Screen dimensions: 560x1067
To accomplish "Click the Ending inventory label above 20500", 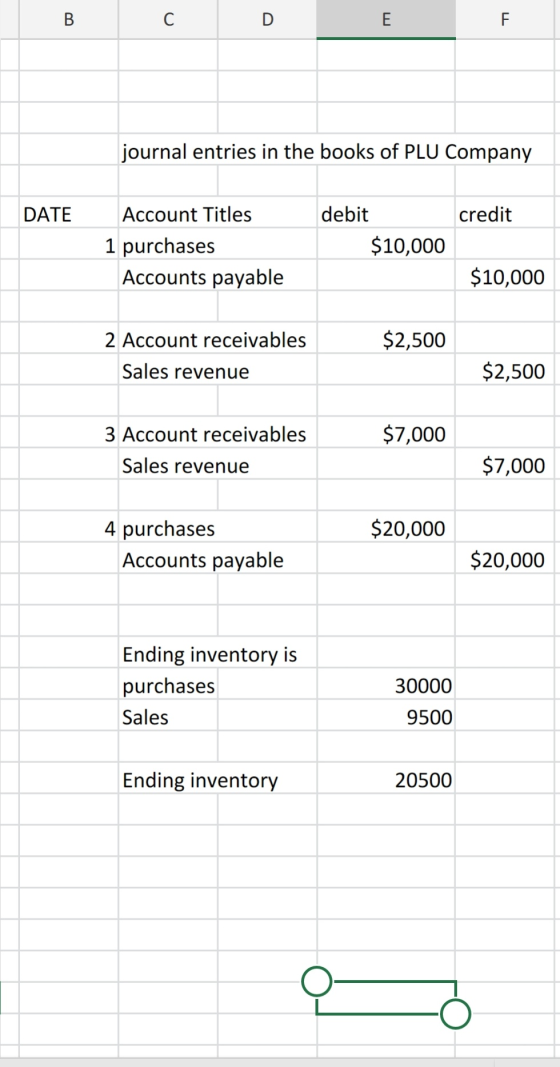I will [x=200, y=781].
